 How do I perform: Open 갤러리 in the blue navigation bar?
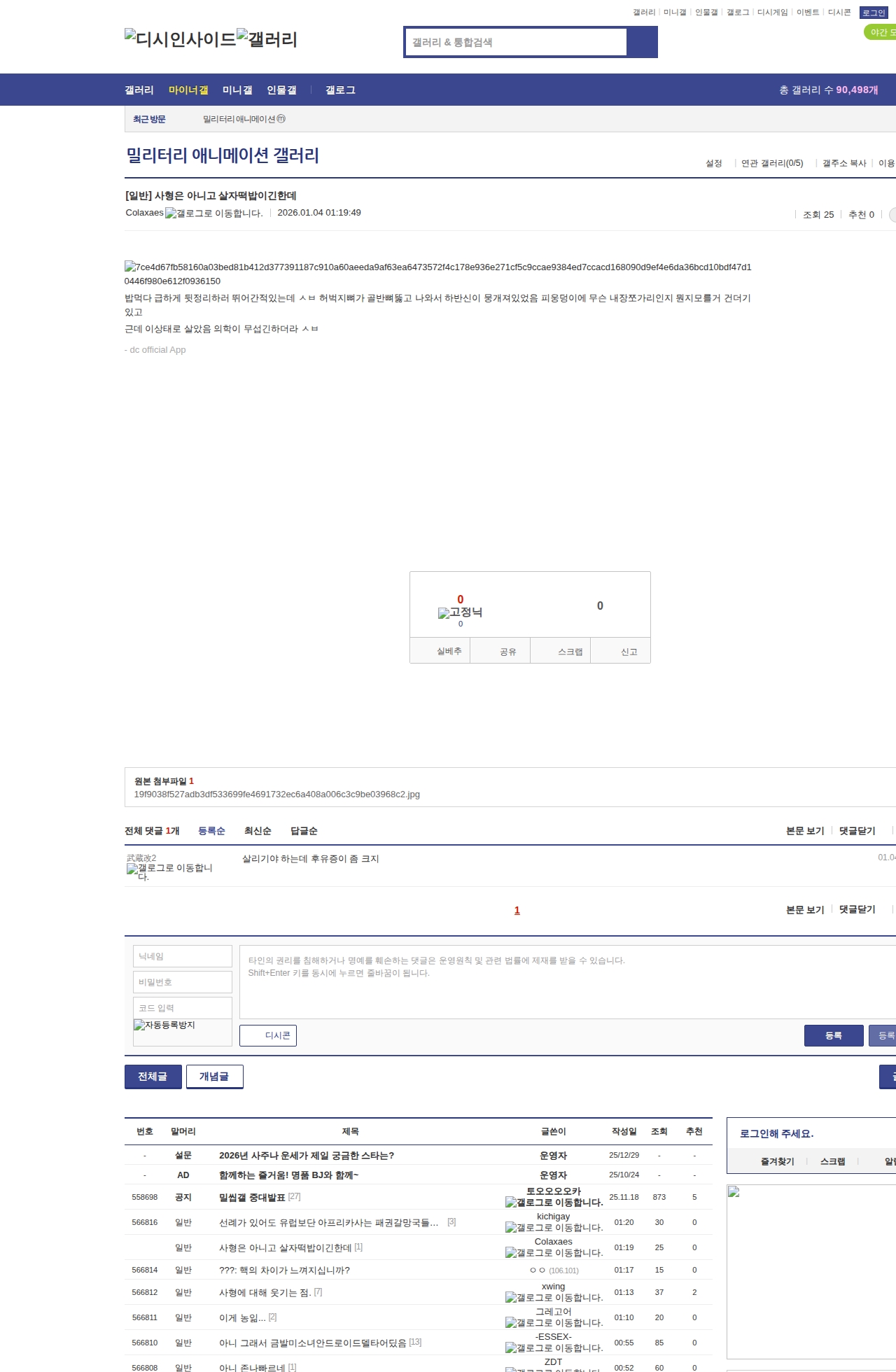(139, 90)
